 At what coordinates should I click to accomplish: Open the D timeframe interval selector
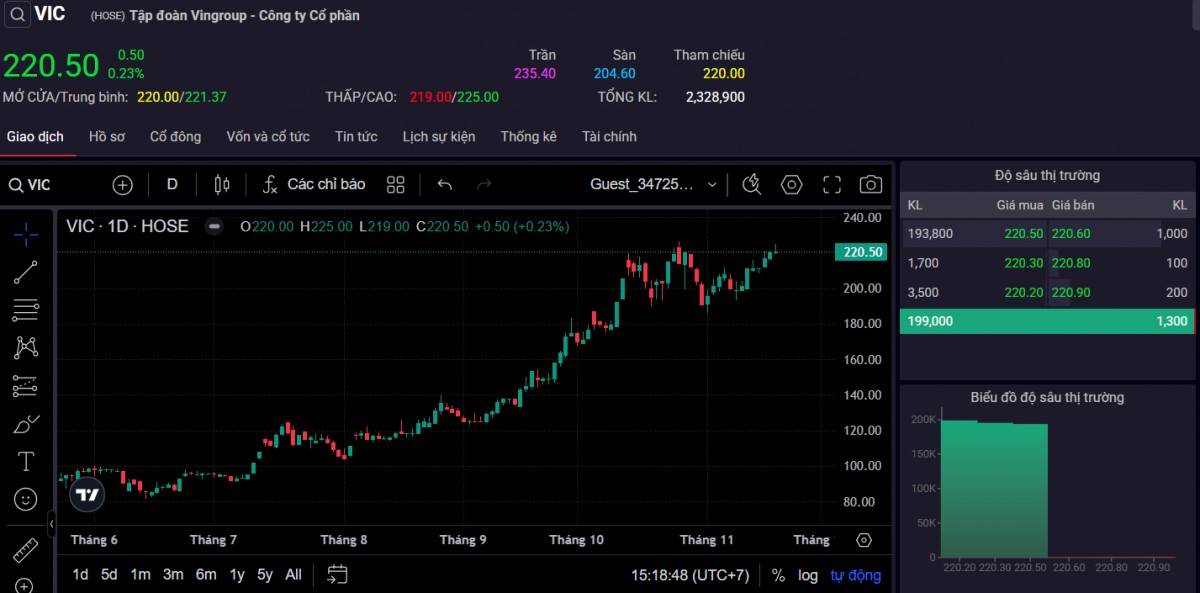172,185
